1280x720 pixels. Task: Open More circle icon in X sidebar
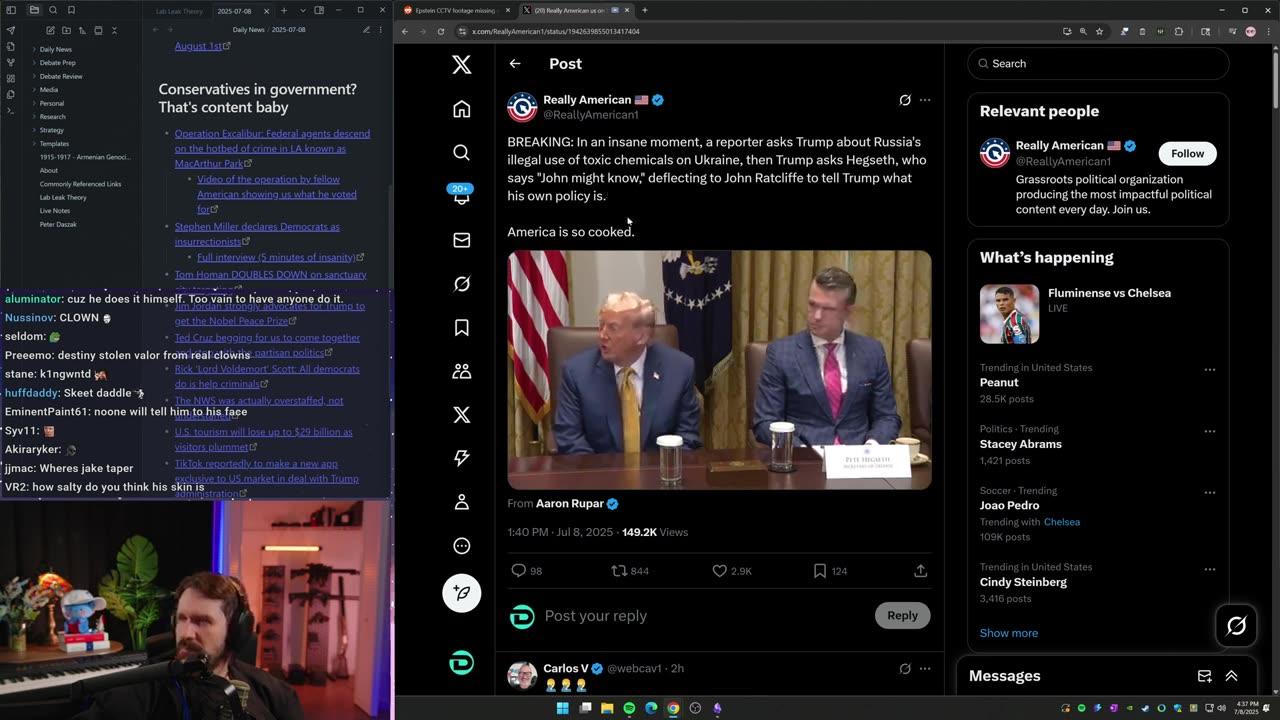point(461,546)
